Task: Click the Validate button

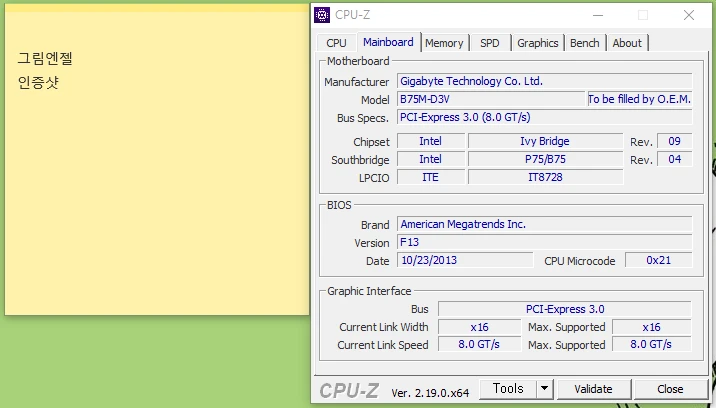Action: point(594,389)
